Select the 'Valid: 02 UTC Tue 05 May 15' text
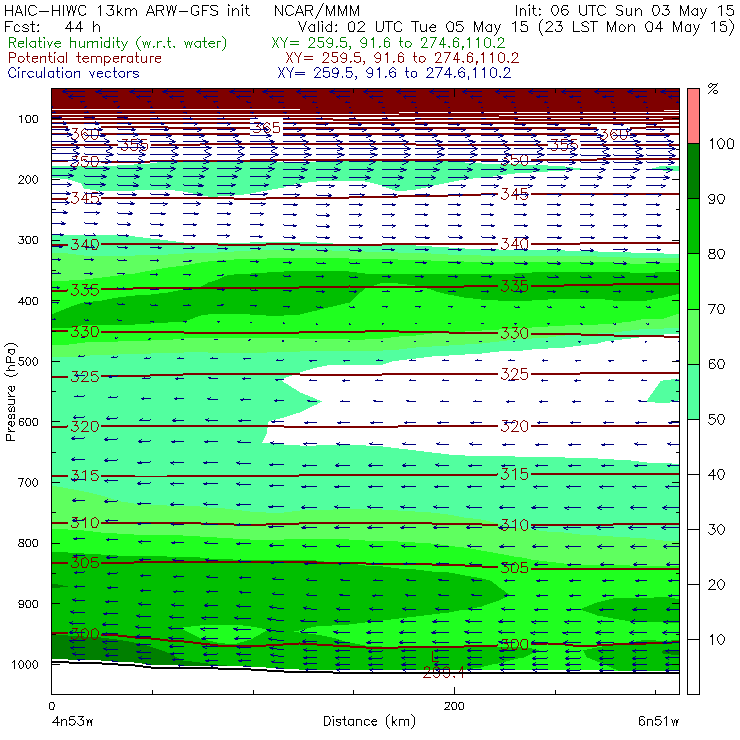This screenshot has width=740, height=740. [x=413, y=27]
